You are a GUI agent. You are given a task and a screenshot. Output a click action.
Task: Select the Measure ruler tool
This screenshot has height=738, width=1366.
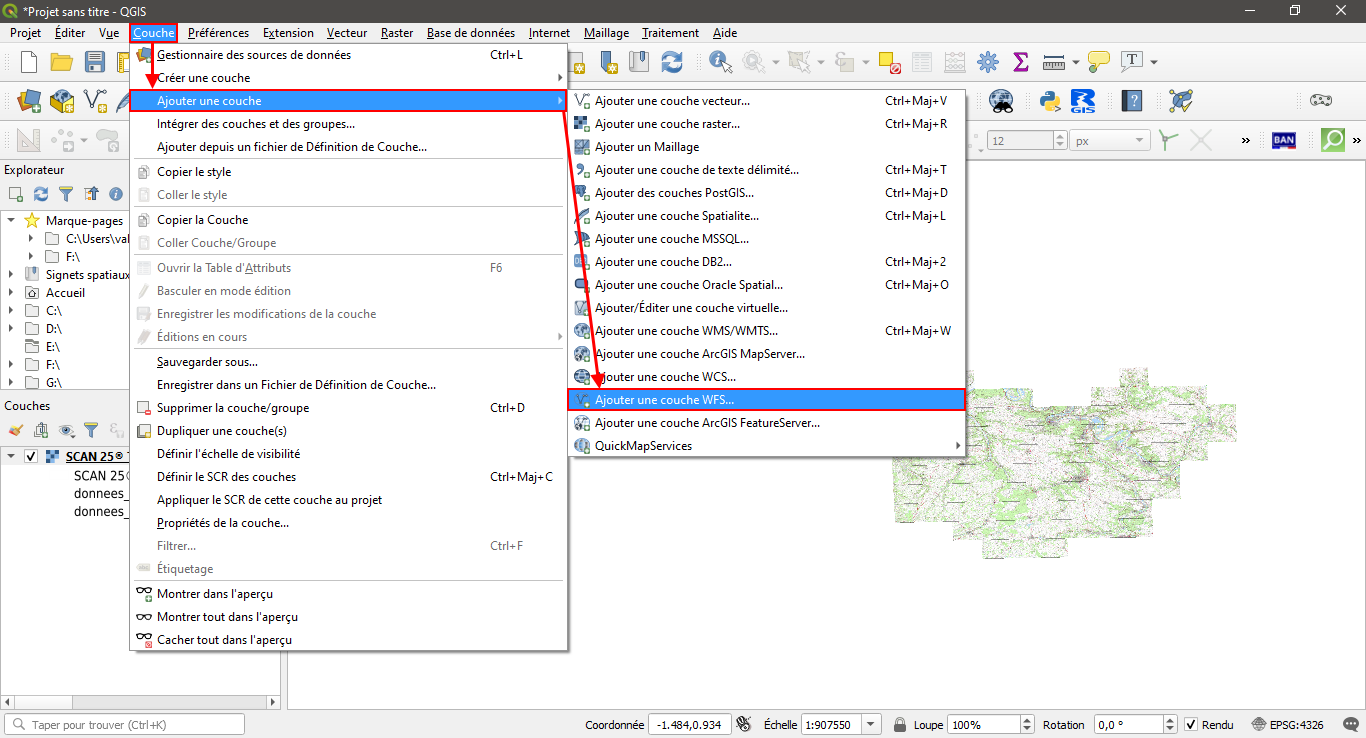[1054, 62]
